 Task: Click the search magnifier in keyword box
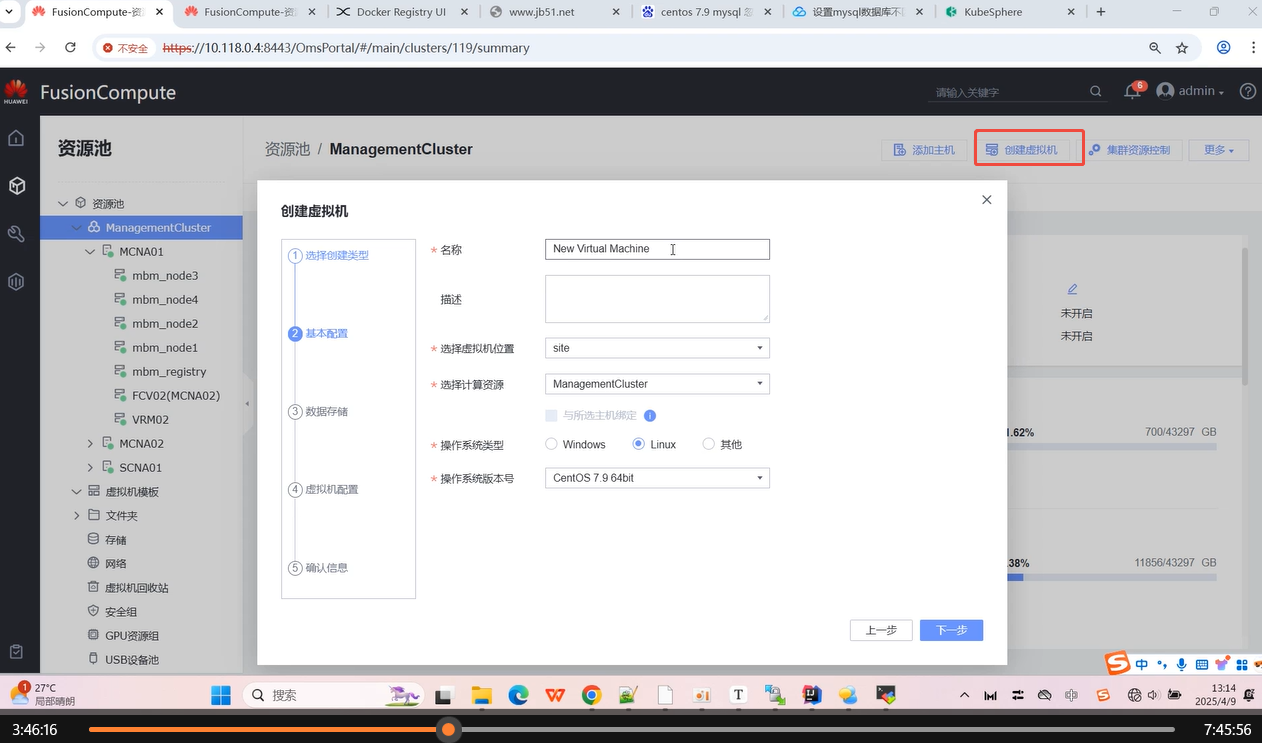[x=1096, y=92]
